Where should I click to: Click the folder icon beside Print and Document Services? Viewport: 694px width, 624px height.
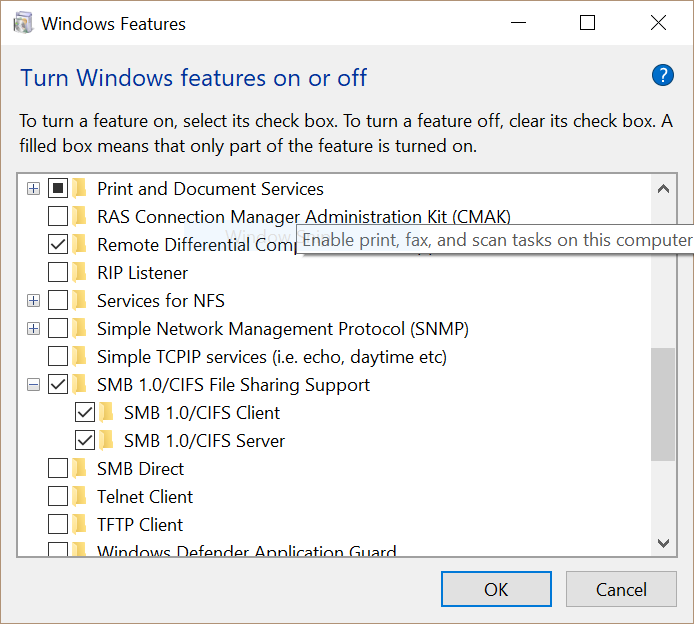click(x=79, y=189)
